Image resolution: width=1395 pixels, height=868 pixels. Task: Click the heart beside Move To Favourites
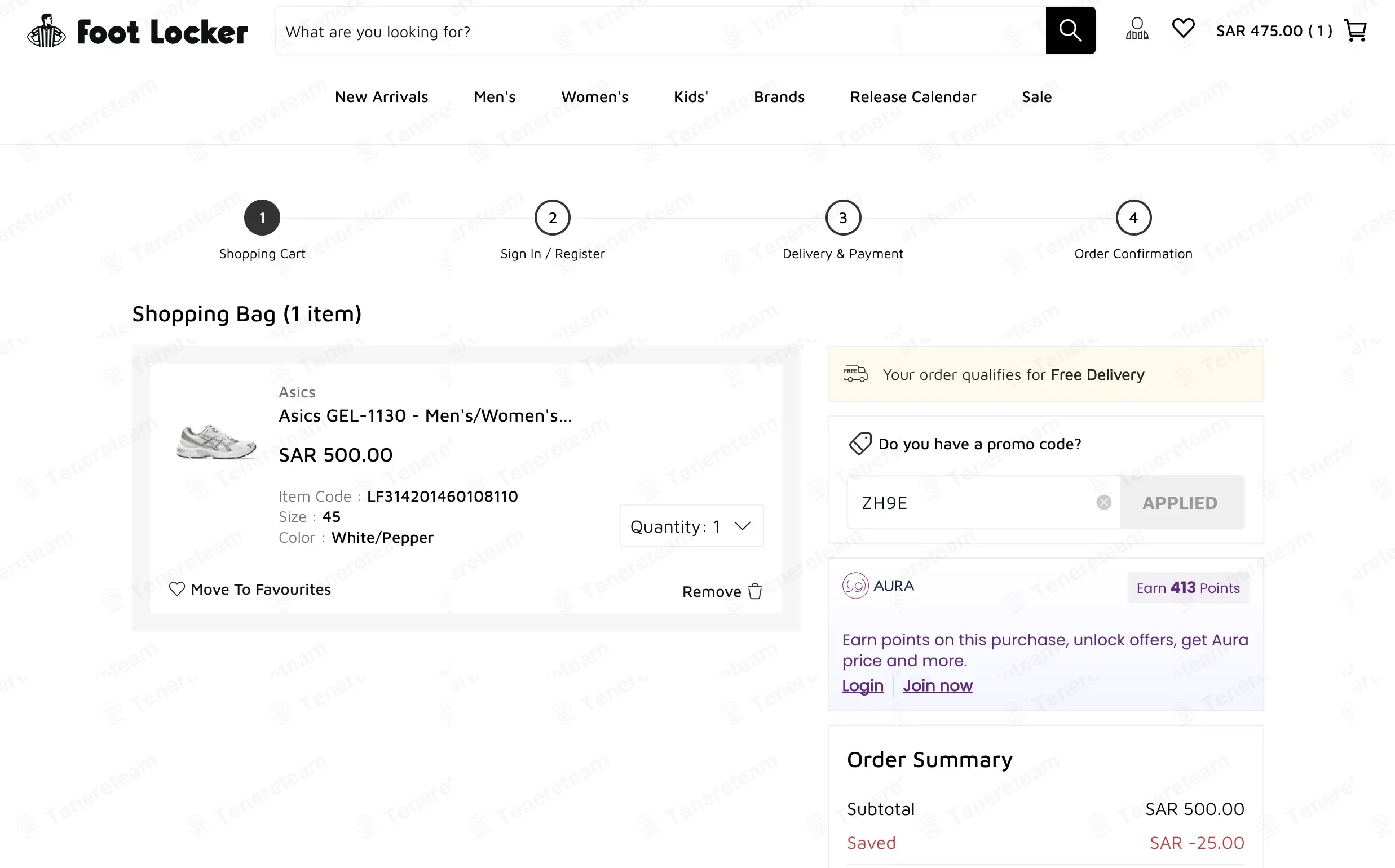[x=177, y=589]
